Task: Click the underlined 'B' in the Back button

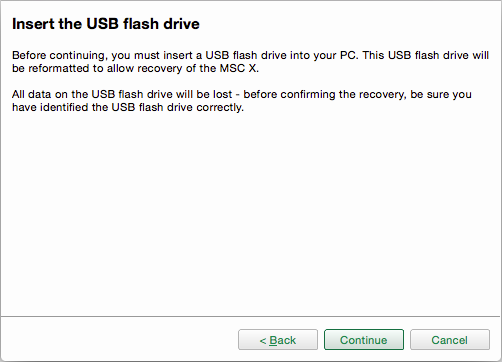Action: point(273,340)
